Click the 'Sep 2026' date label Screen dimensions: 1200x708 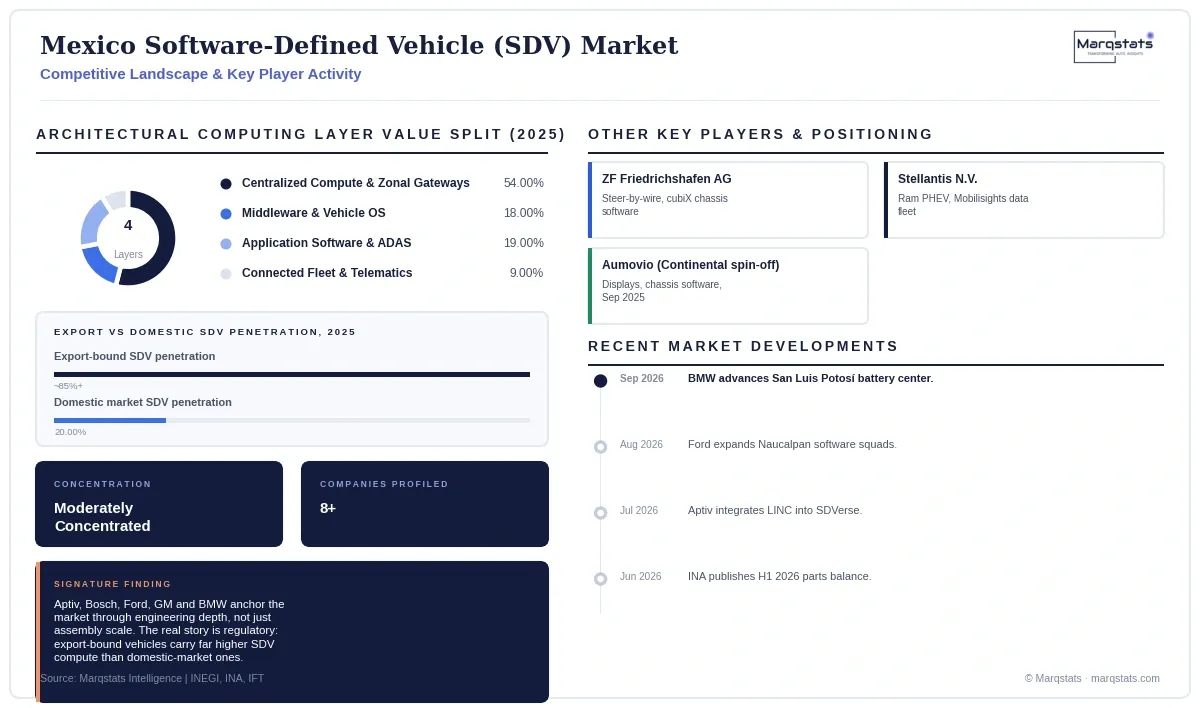tap(642, 378)
